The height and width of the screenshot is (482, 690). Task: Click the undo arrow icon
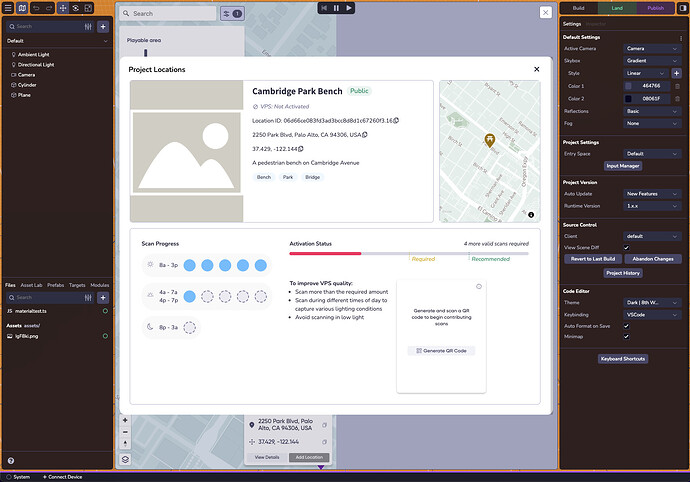[37, 8]
